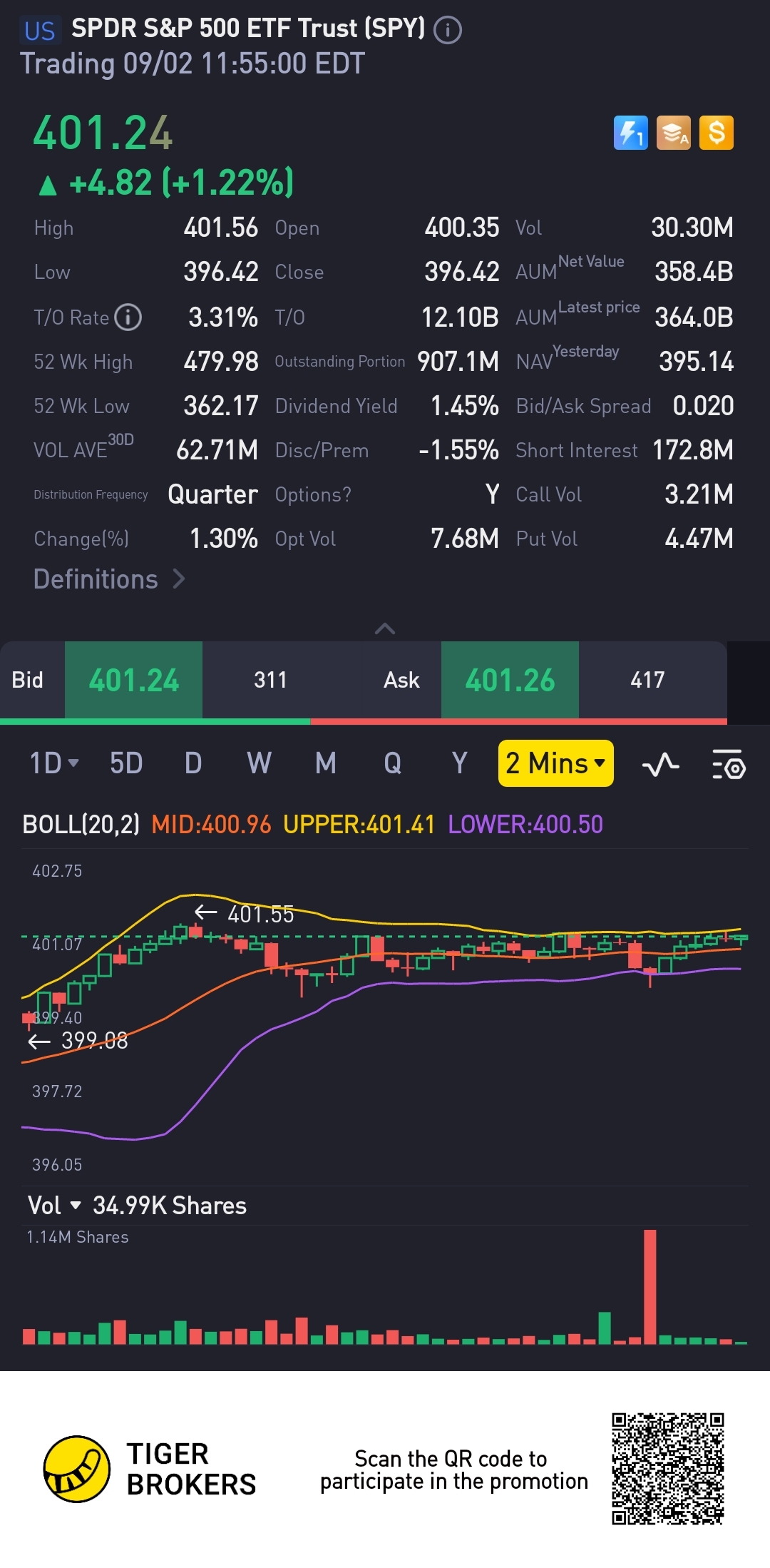Tap the last price 401.24
The height and width of the screenshot is (1568, 770).
pos(103,133)
